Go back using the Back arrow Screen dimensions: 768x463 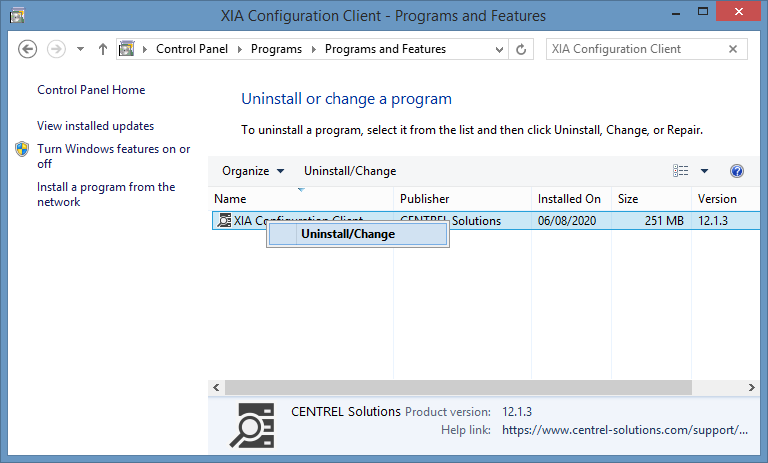27,49
